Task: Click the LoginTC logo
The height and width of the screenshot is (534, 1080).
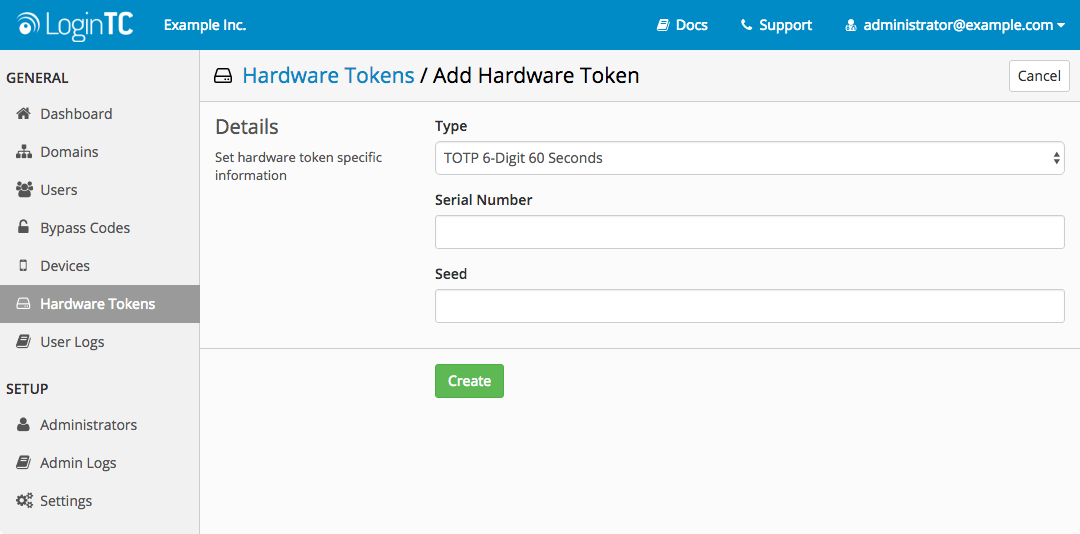Action: 75,25
